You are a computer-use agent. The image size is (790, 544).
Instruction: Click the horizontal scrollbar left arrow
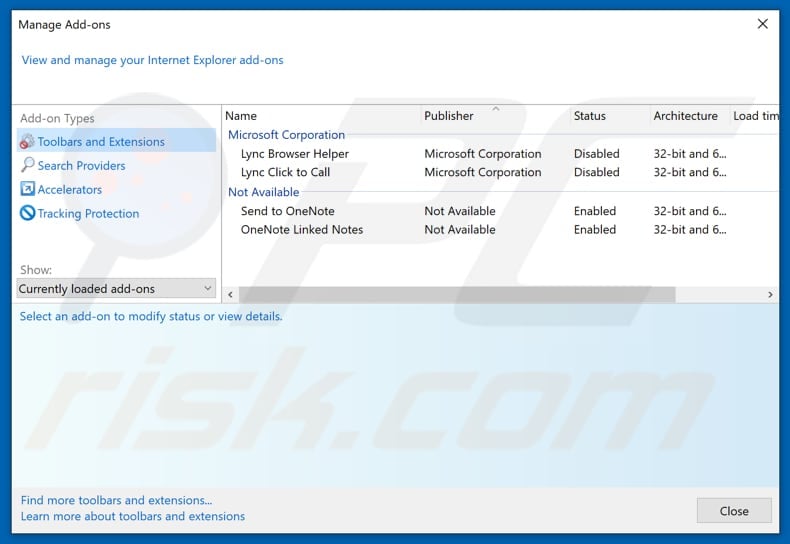[230, 295]
